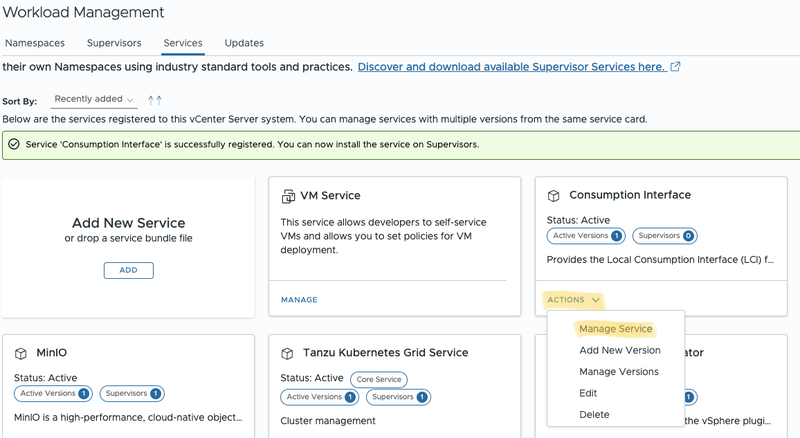
Task: Toggle the sort direction arrows
Action: point(154,100)
